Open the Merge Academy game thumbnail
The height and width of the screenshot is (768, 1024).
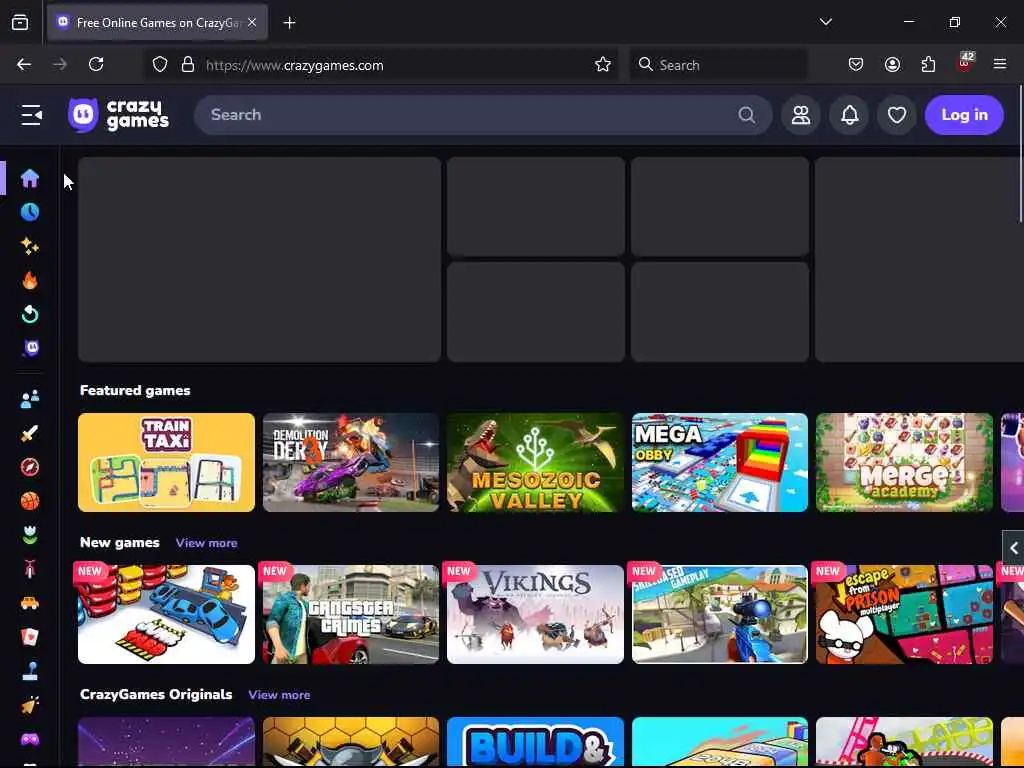tap(904, 462)
